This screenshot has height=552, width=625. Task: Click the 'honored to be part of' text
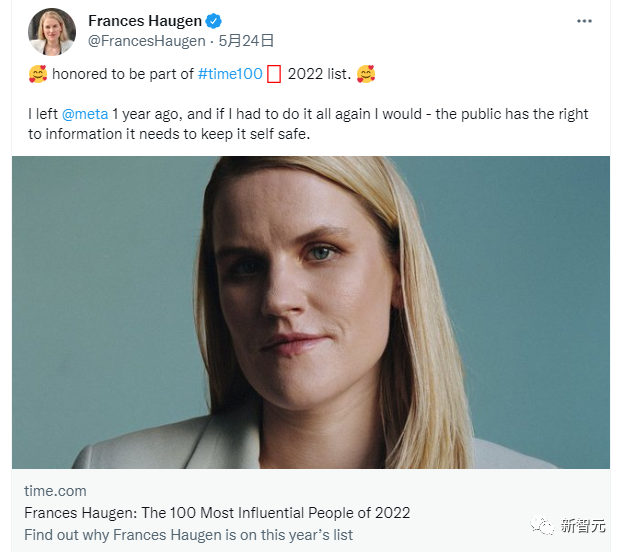click(x=123, y=75)
